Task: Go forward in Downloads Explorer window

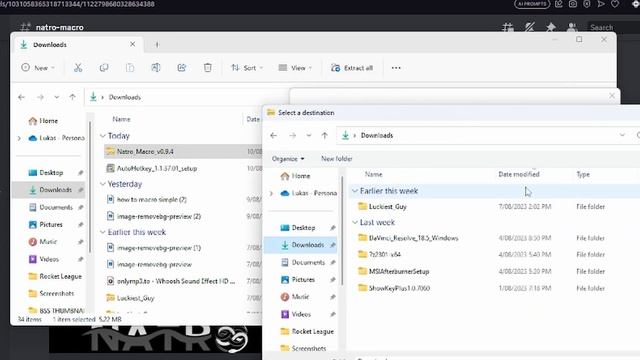Action: point(40,97)
